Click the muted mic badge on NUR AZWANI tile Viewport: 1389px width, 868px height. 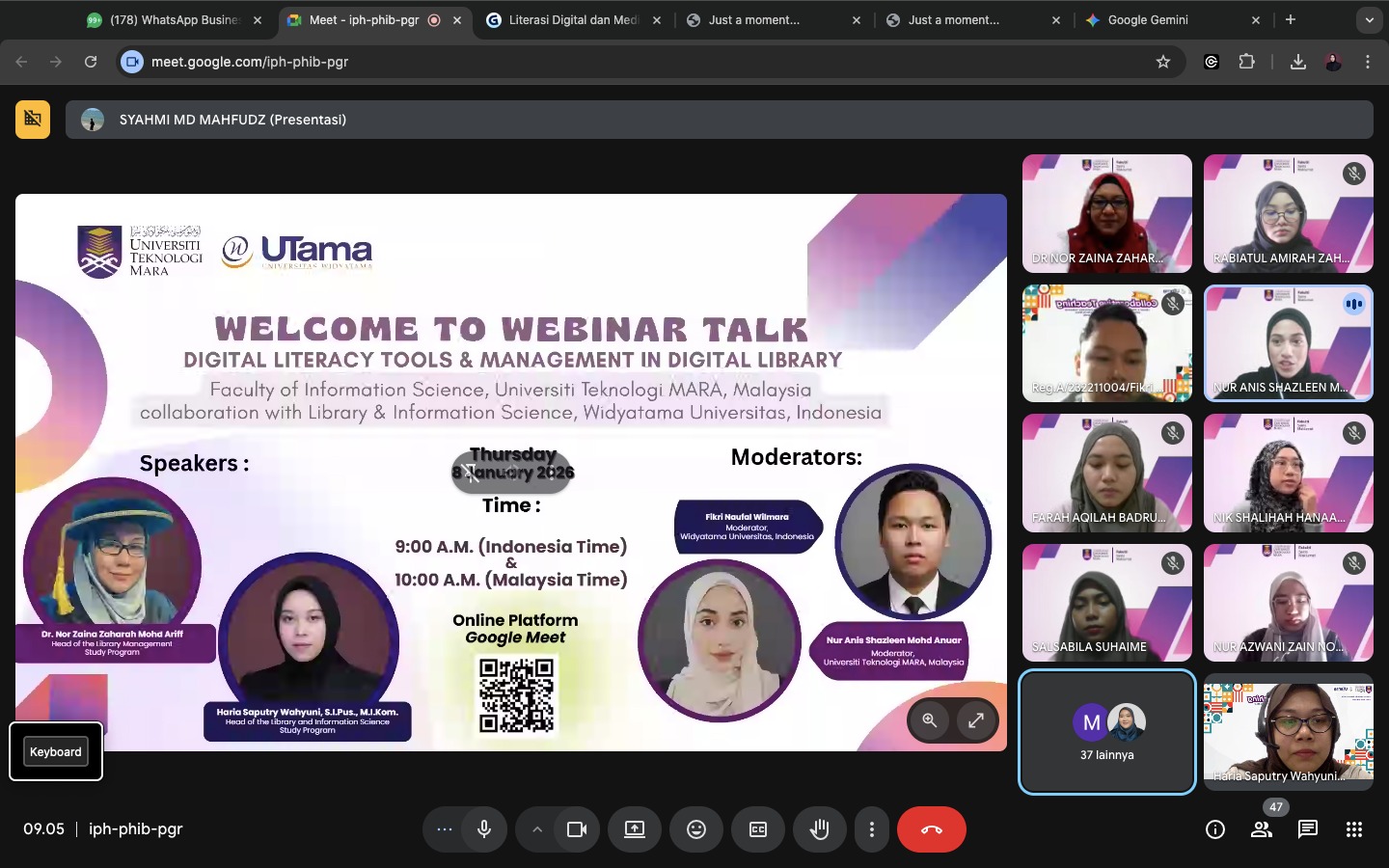click(x=1354, y=563)
